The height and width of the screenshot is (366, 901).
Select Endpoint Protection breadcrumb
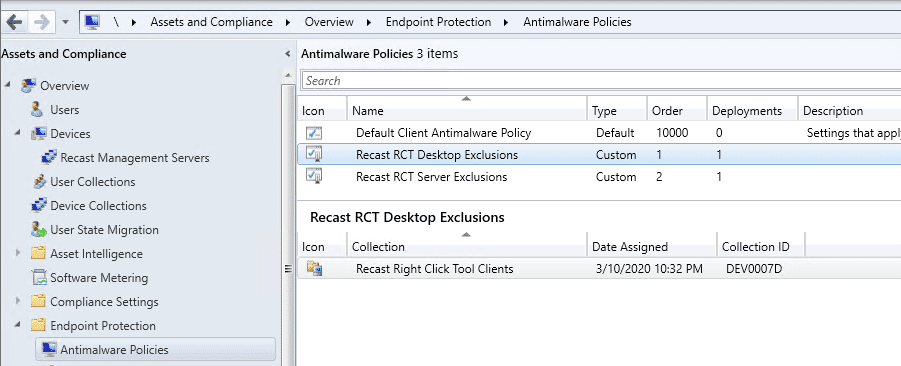click(438, 22)
